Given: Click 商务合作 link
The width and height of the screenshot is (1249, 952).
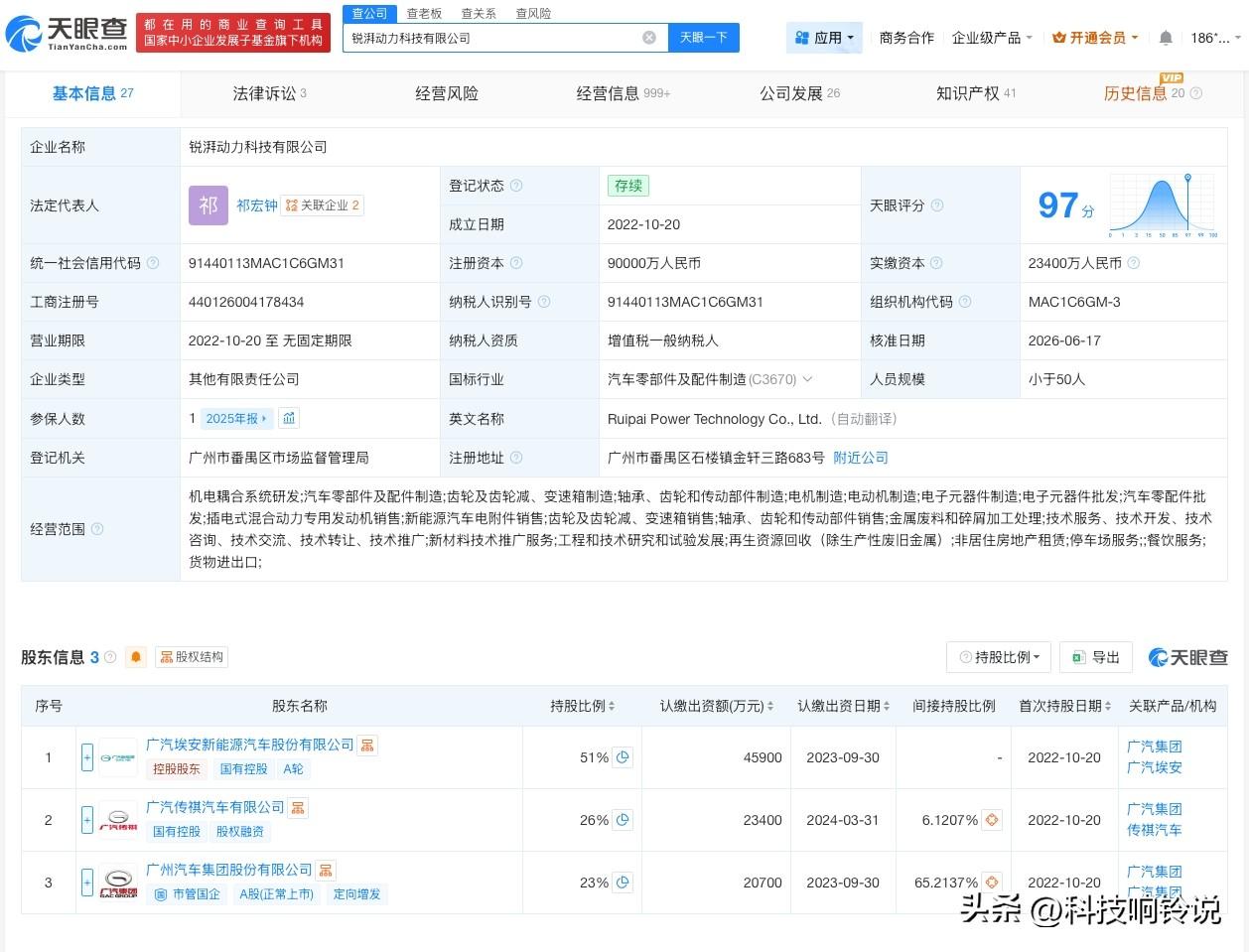Looking at the screenshot, I should pyautogui.click(x=906, y=38).
